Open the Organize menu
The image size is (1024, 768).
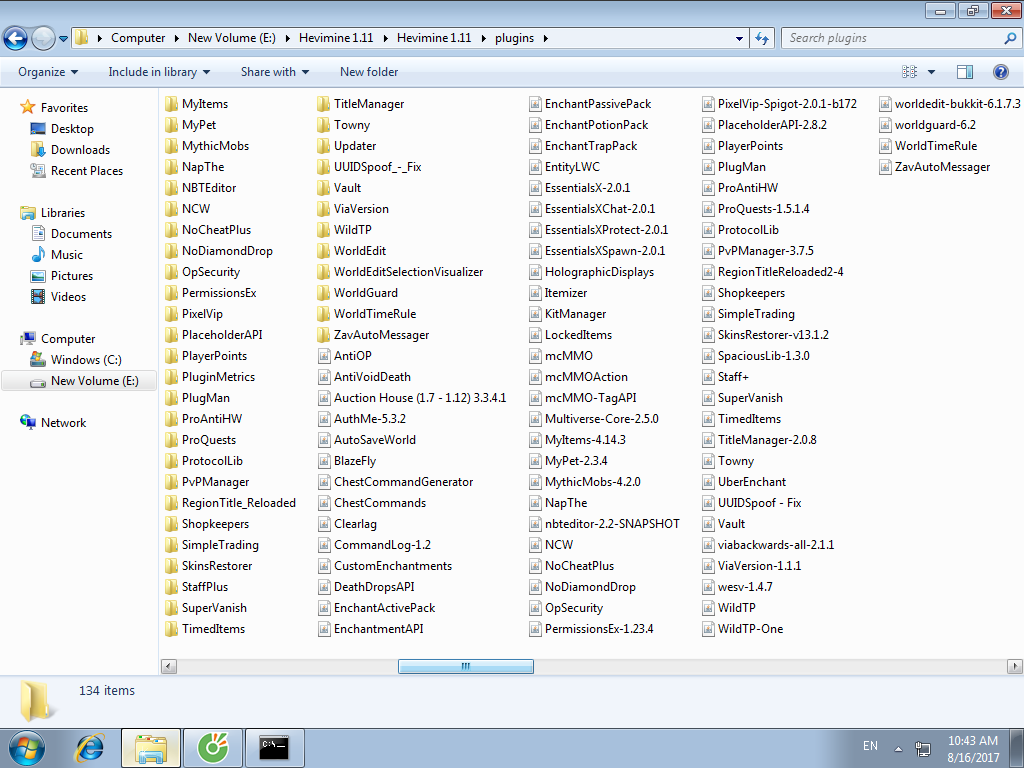(x=48, y=72)
